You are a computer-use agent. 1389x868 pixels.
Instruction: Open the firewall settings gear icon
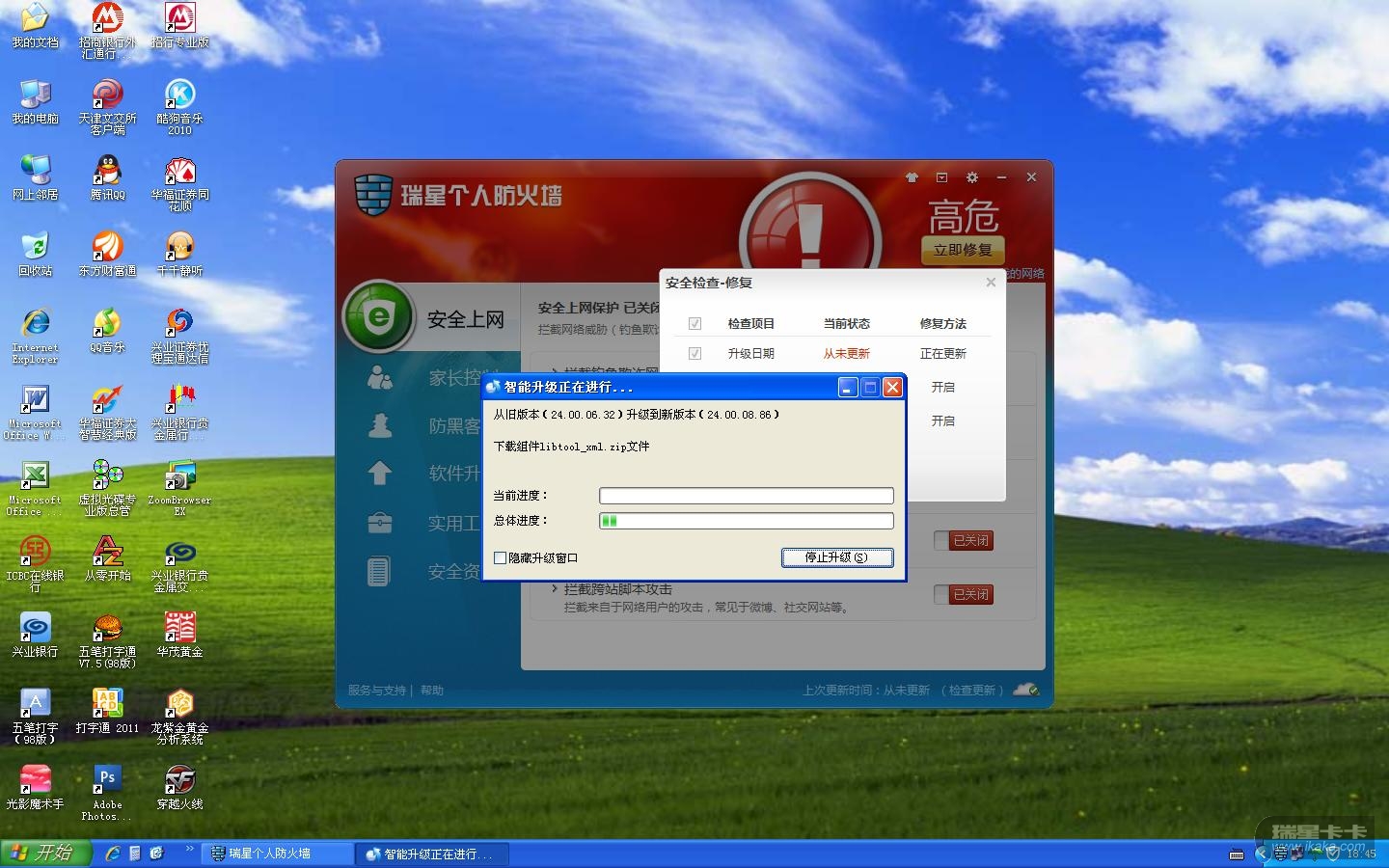(x=971, y=177)
